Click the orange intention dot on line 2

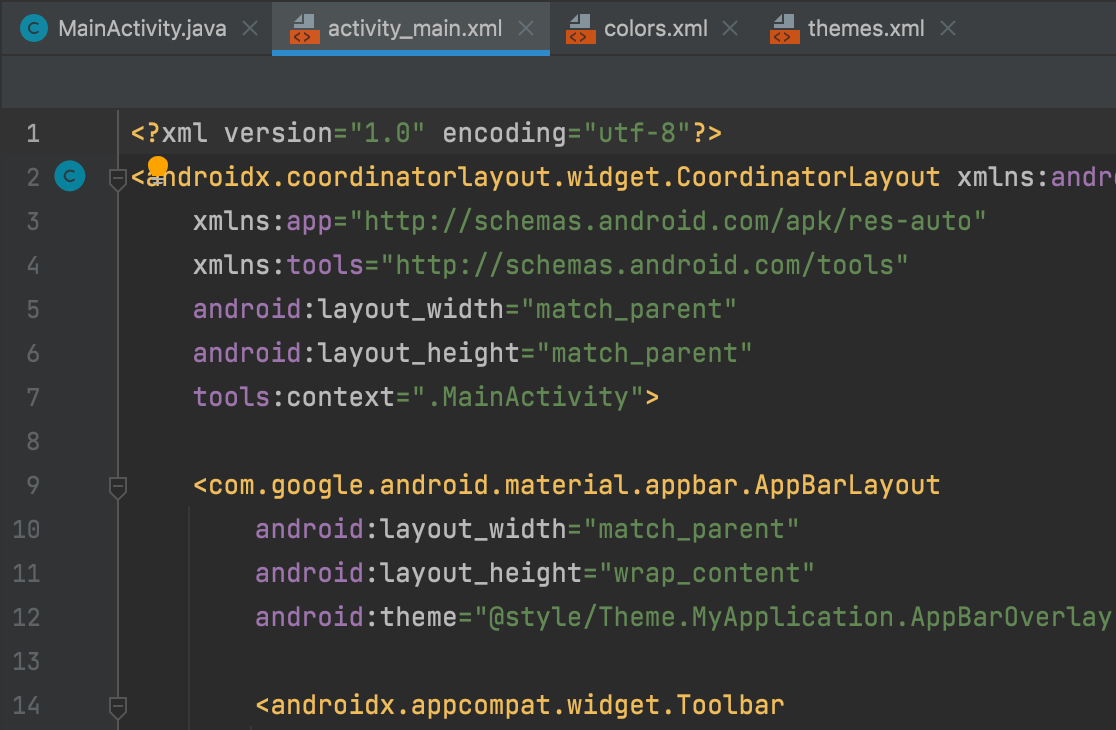tap(158, 166)
